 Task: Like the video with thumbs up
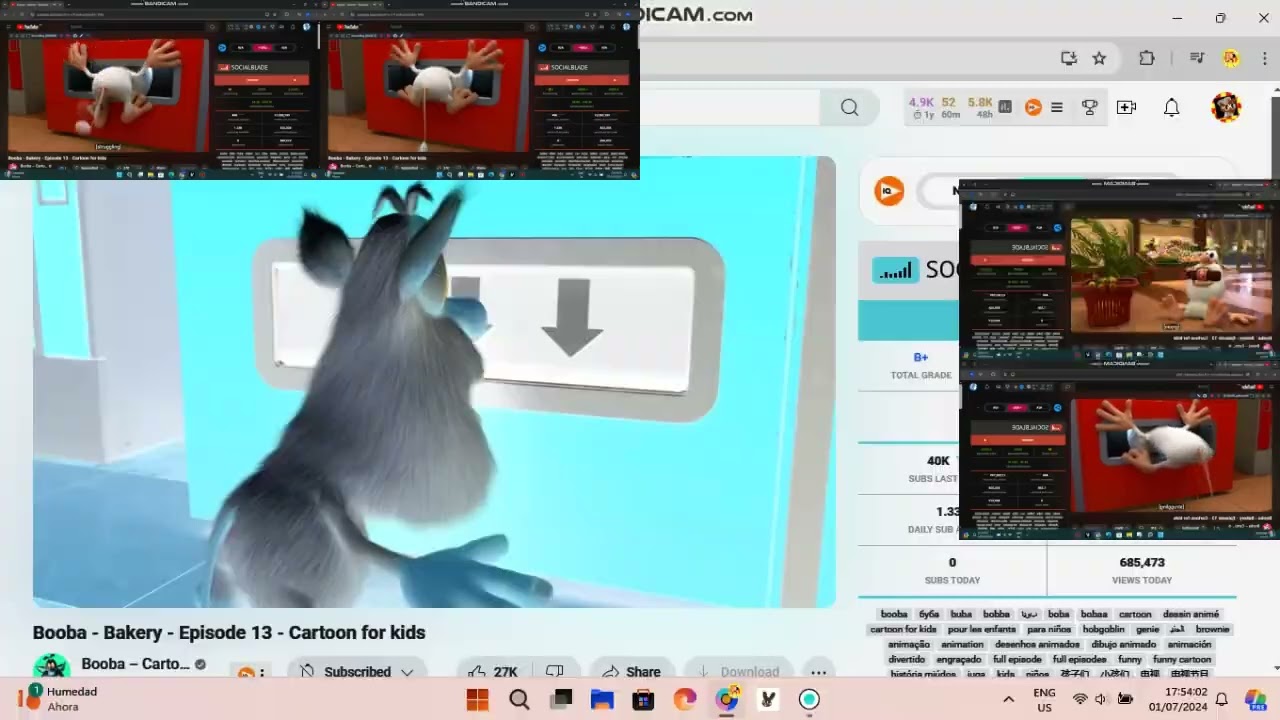point(494,672)
